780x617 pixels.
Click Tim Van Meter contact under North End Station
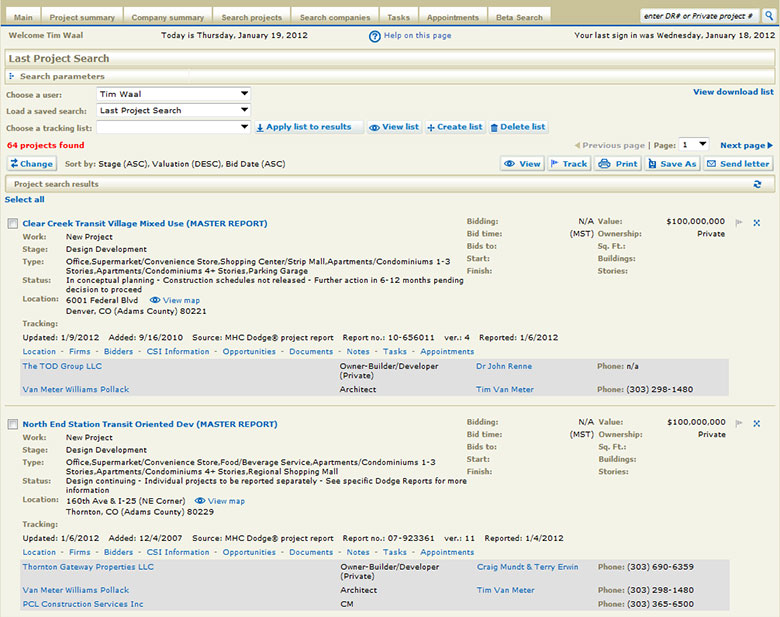click(x=505, y=590)
